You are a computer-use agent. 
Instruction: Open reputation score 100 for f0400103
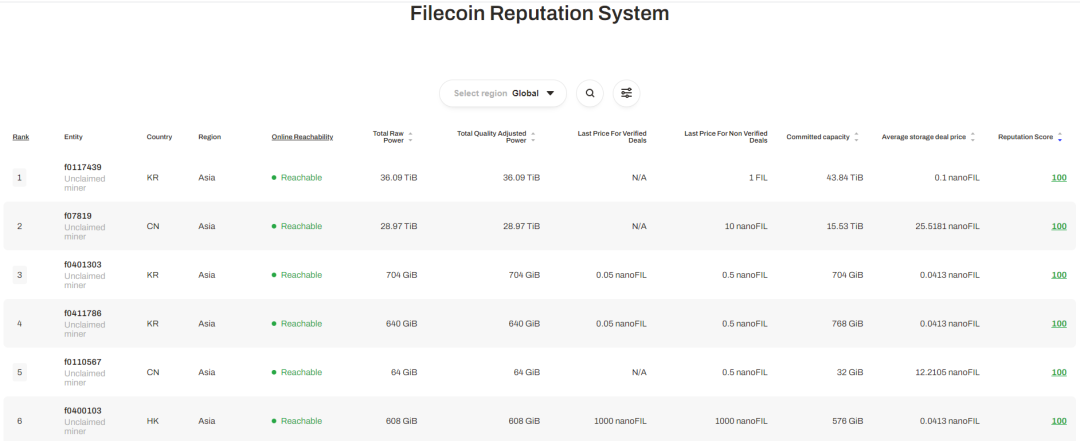point(1058,421)
